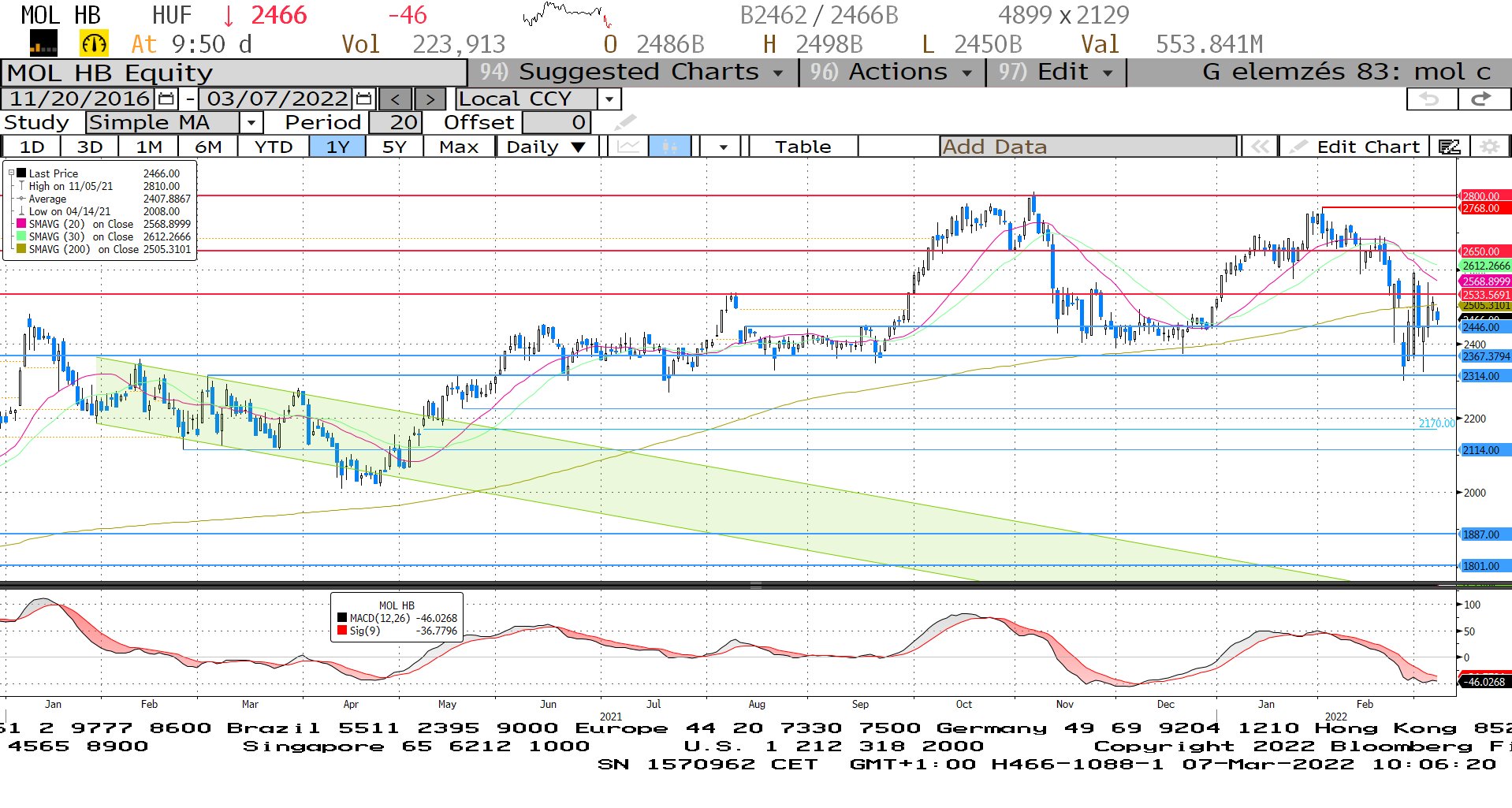Collapse the legend box expander
The height and width of the screenshot is (808, 1512).
coord(11,173)
